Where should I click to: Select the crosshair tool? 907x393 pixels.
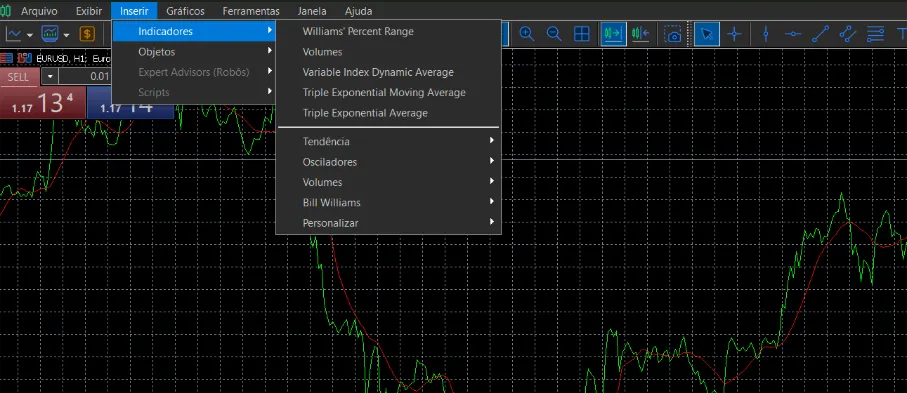735,34
